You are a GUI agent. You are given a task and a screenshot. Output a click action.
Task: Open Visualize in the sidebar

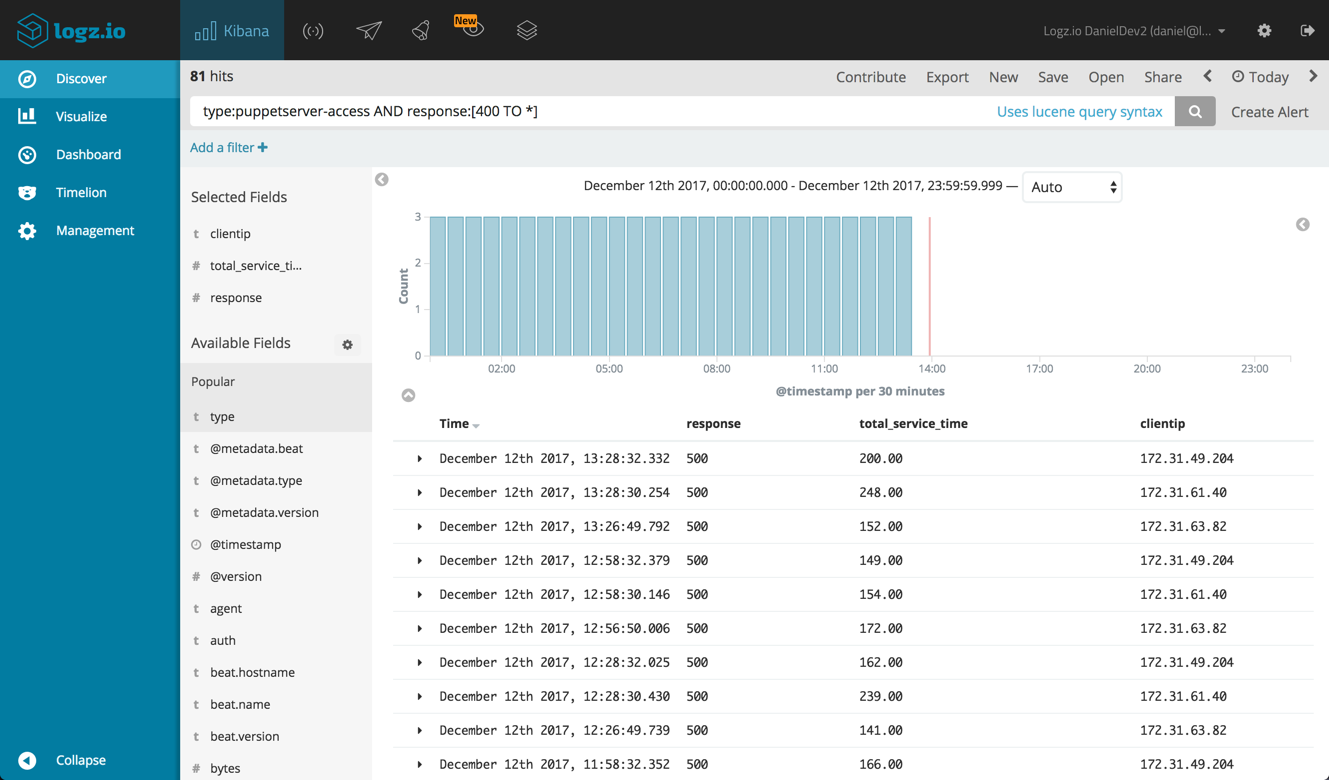click(90, 116)
